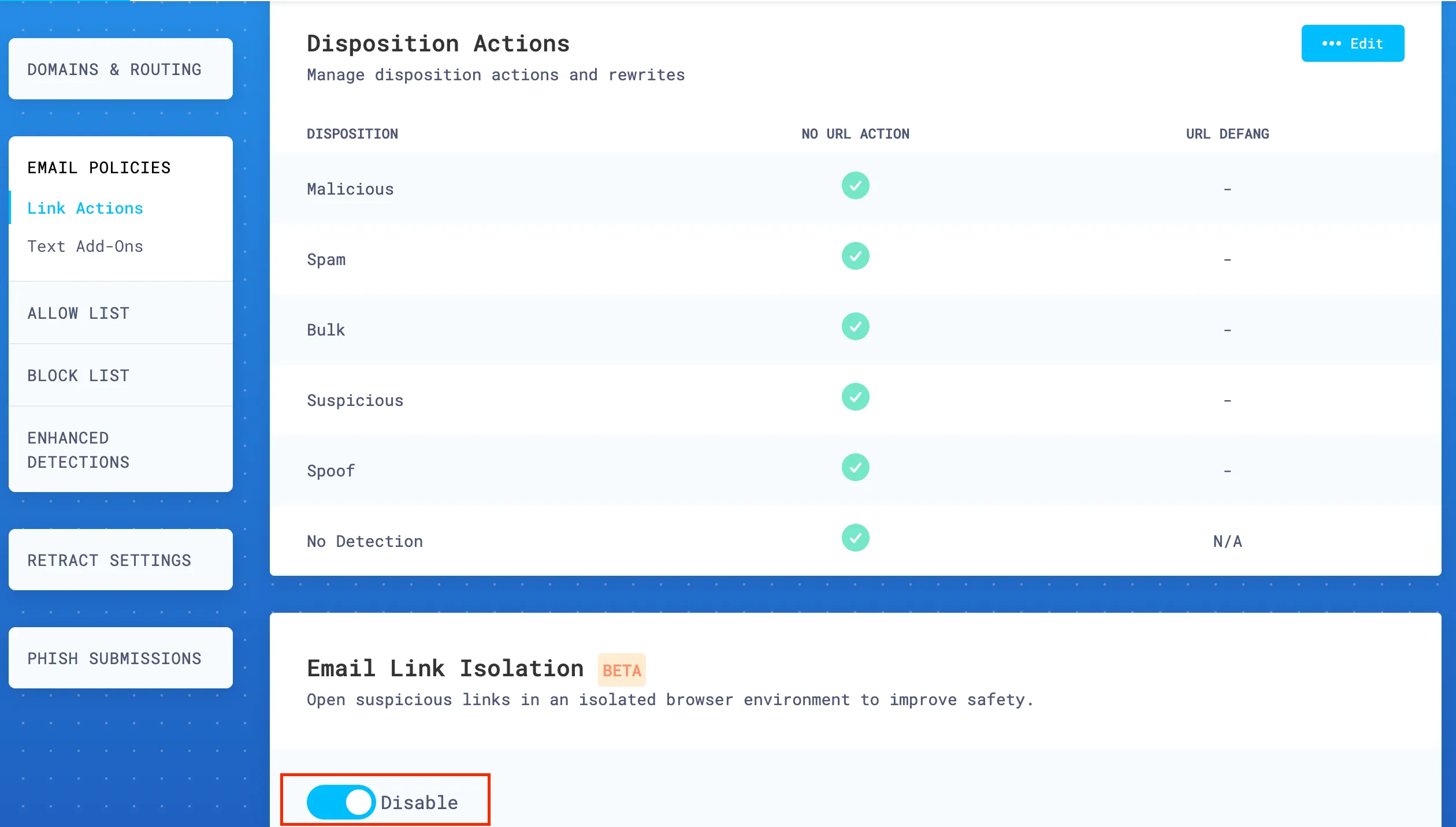The height and width of the screenshot is (827, 1456).
Task: Click the Spoof row check icon
Action: pyautogui.click(x=856, y=467)
